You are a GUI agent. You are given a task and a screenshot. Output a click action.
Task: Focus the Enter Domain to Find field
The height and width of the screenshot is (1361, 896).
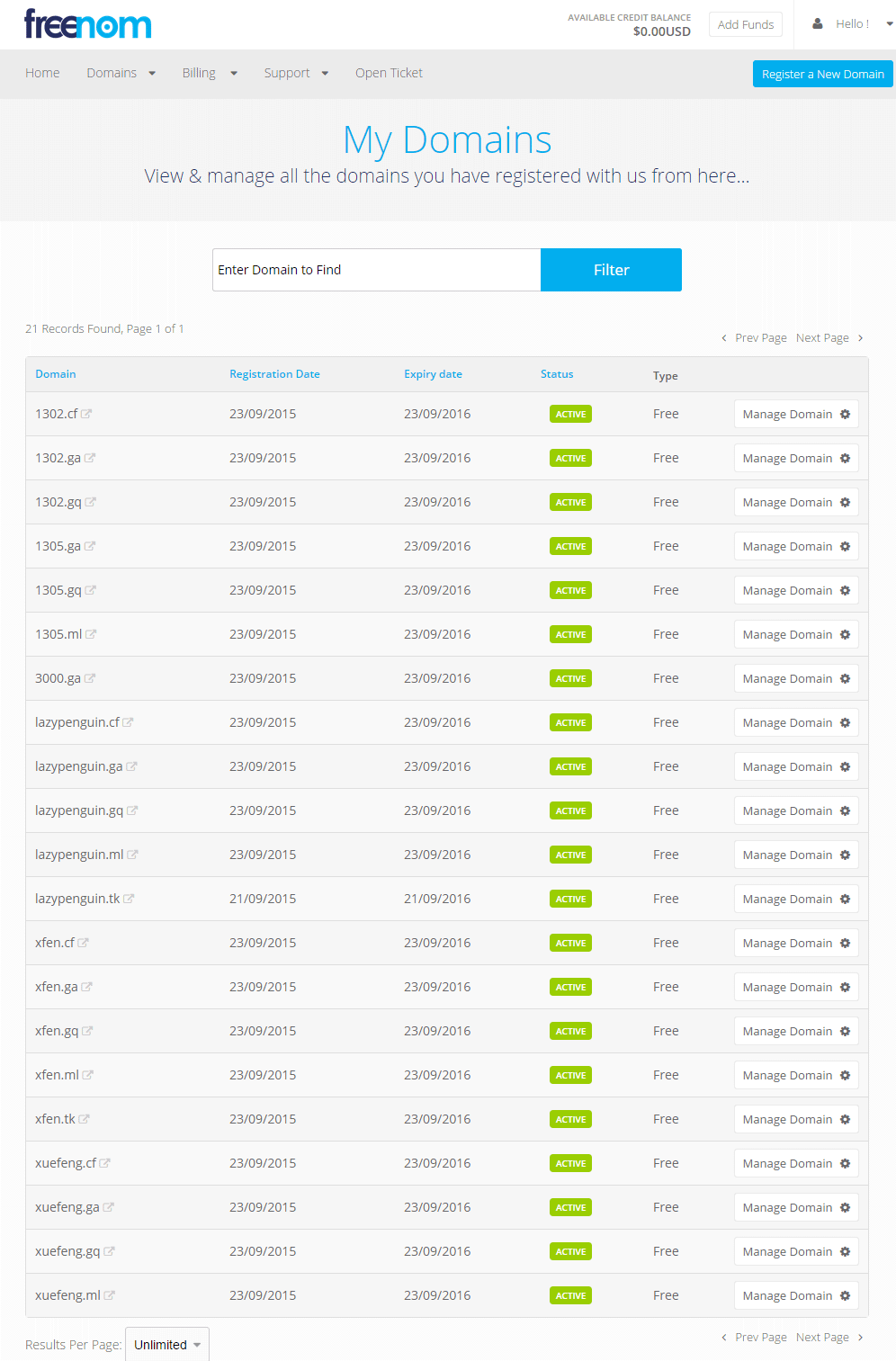[x=376, y=270]
